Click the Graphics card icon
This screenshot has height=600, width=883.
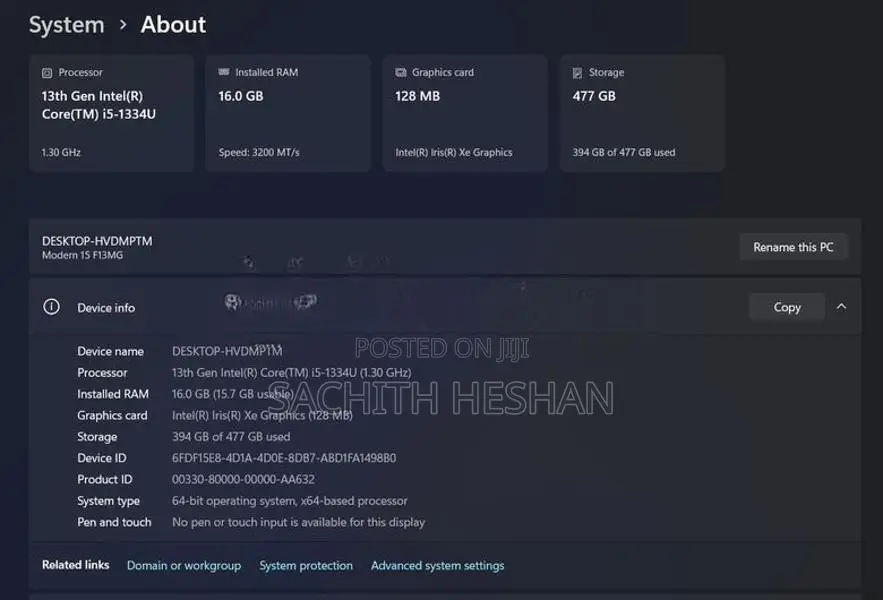coord(401,73)
